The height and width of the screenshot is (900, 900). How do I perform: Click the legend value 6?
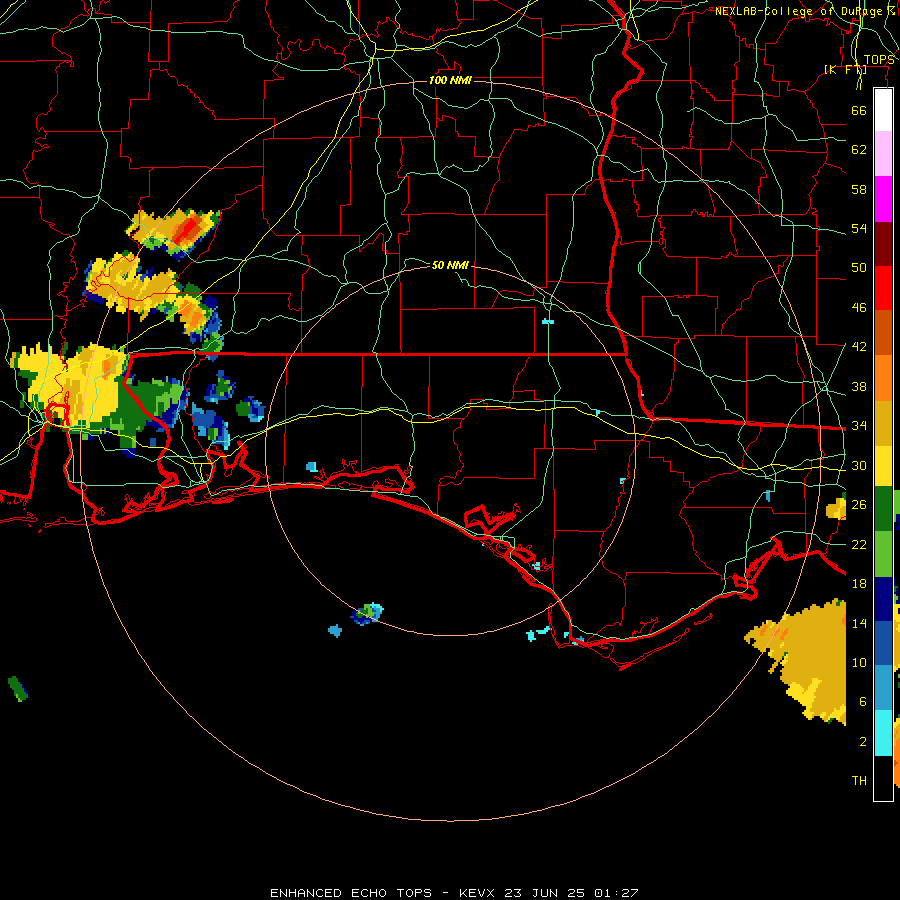pyautogui.click(x=862, y=702)
